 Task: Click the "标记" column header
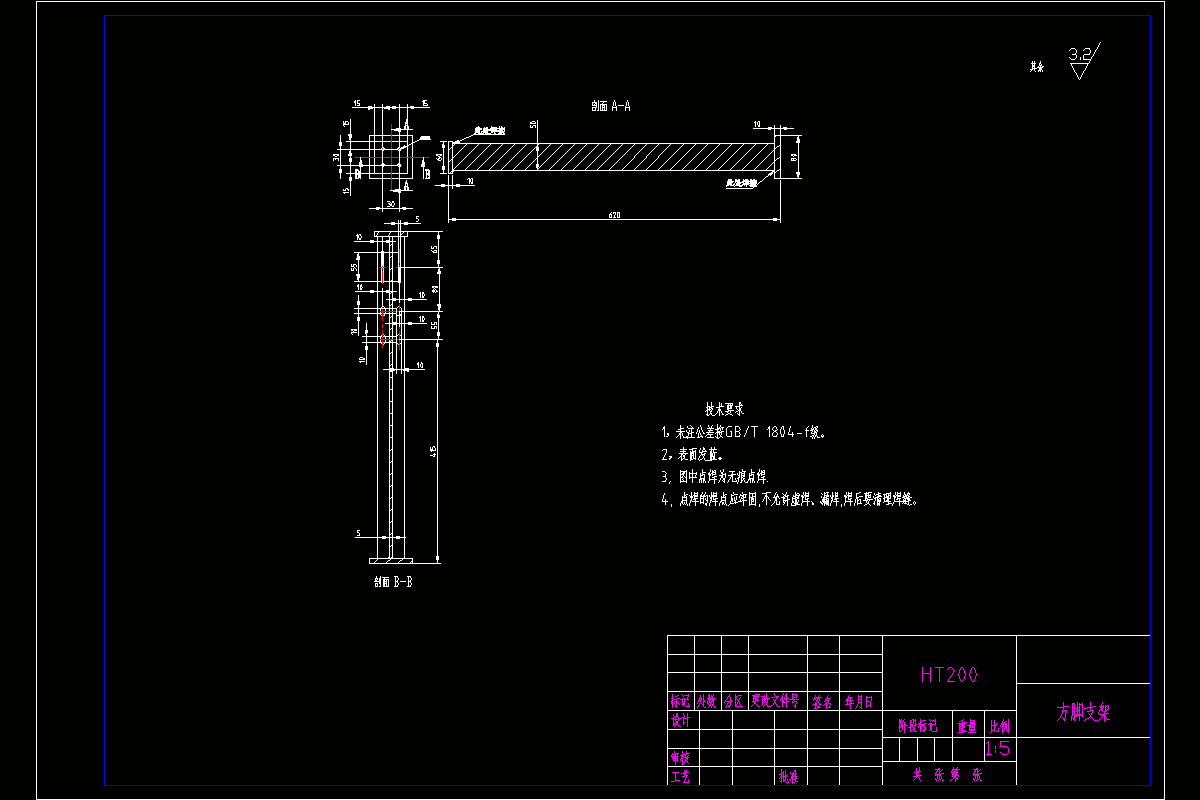(680, 702)
